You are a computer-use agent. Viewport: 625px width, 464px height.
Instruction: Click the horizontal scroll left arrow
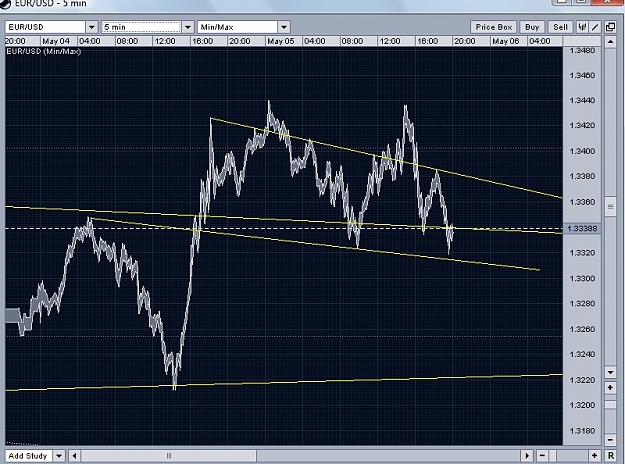tap(75, 456)
